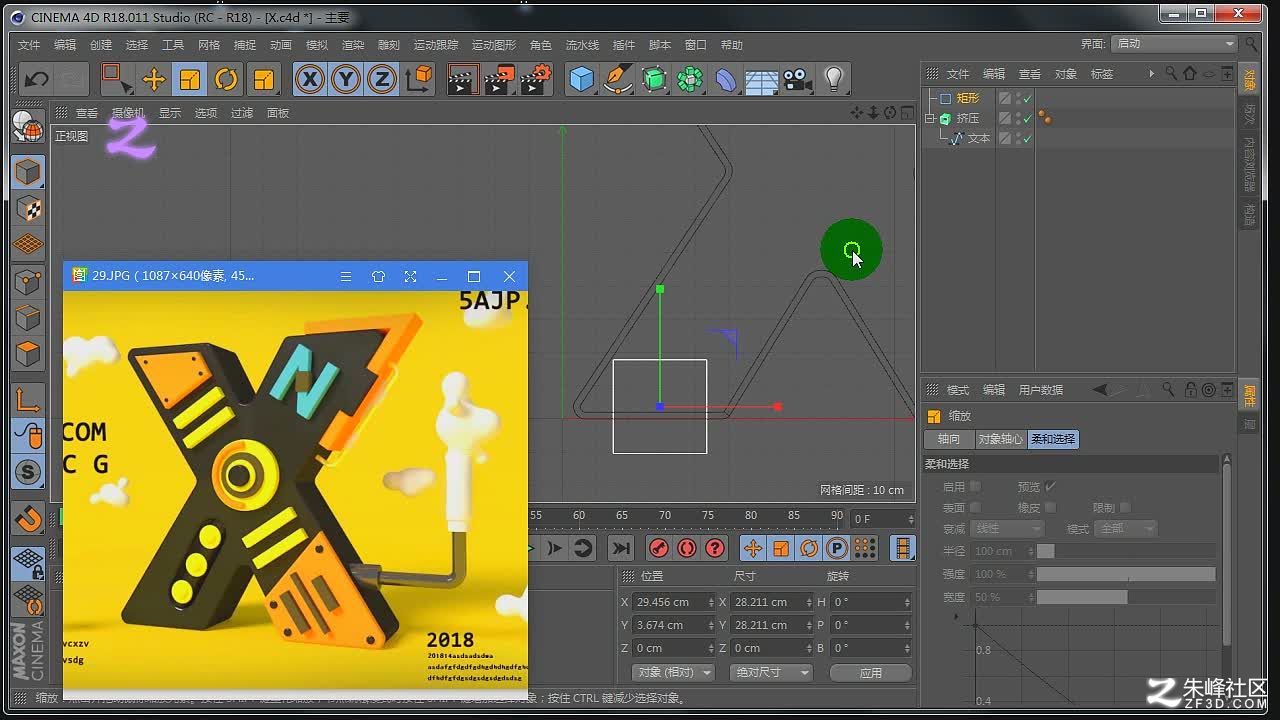Add a floor environment object
Image resolution: width=1280 pixels, height=720 pixels.
click(762, 79)
